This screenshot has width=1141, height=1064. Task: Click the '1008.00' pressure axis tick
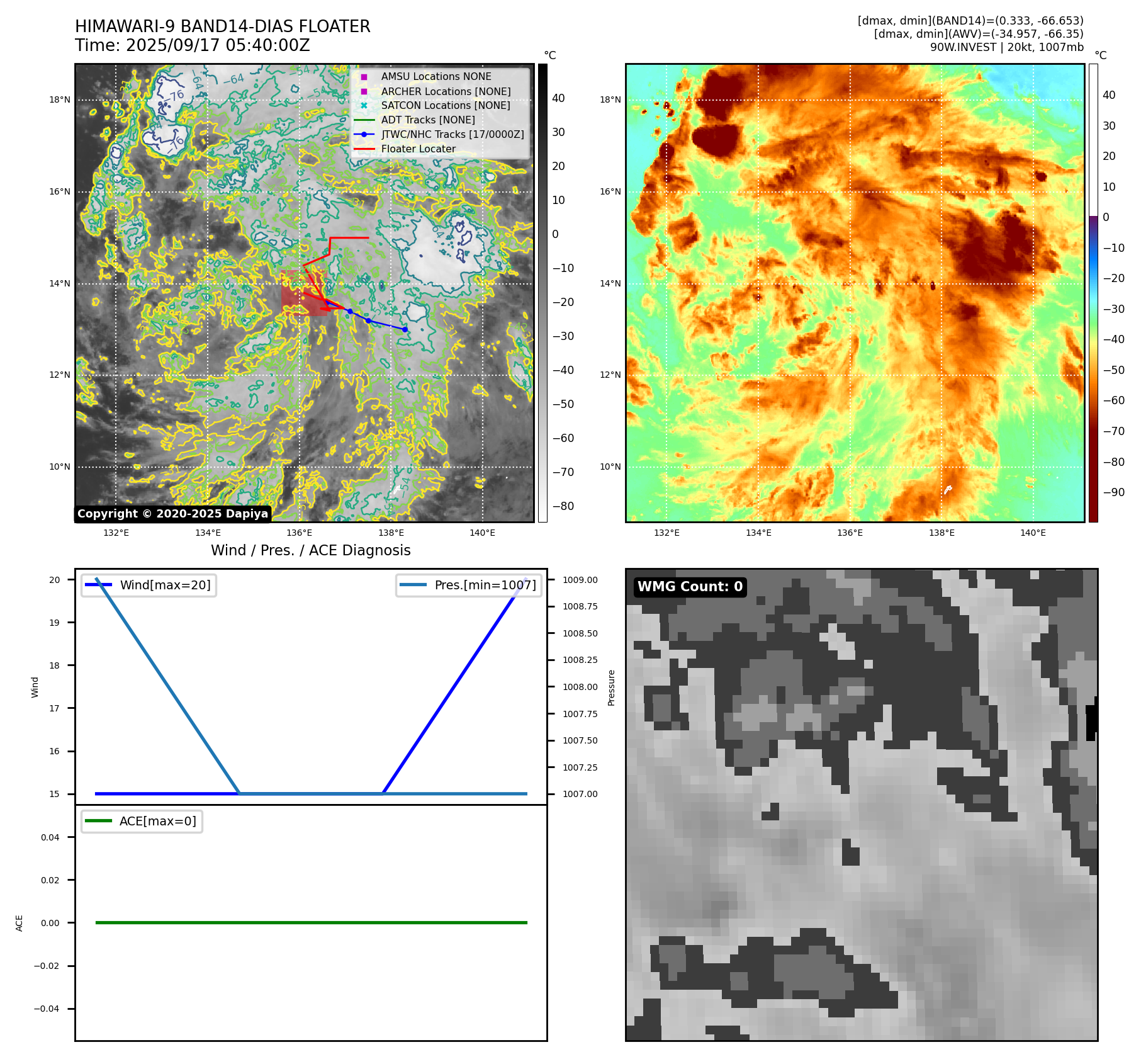pyautogui.click(x=580, y=687)
